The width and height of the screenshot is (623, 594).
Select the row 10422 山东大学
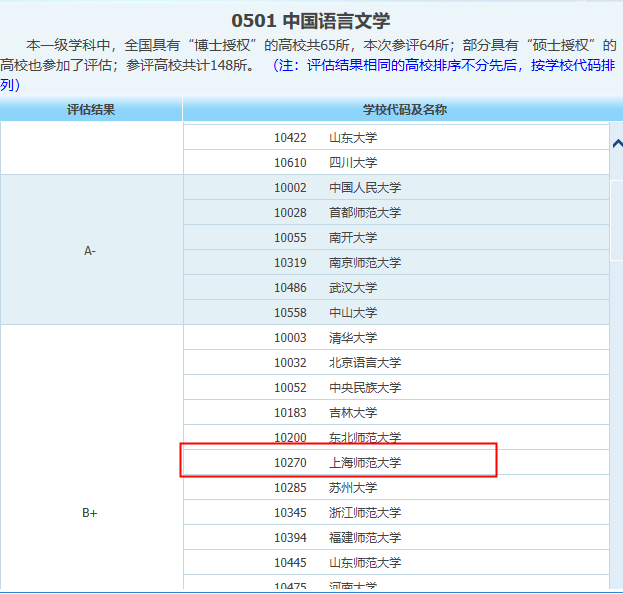(396, 137)
